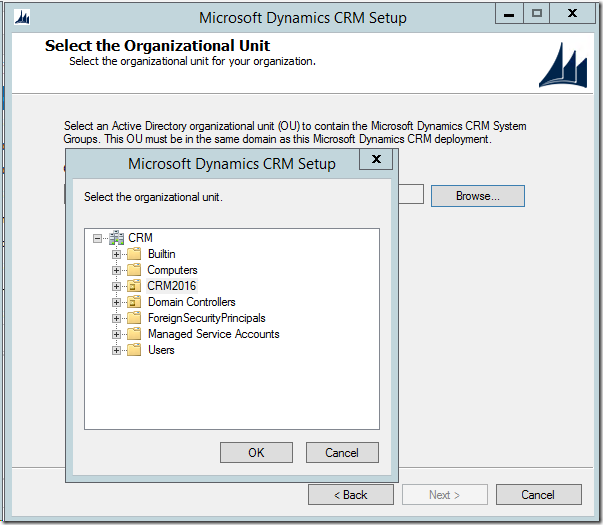Select Managed Service Accounts in tree

point(213,334)
